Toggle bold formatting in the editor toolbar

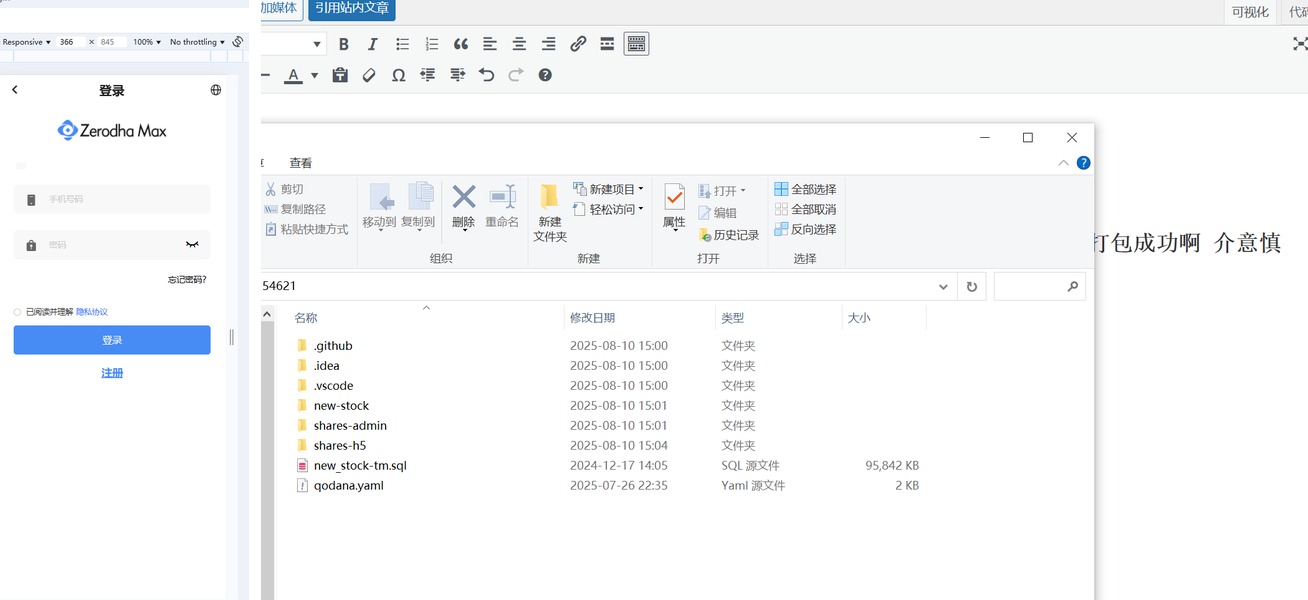tap(344, 44)
